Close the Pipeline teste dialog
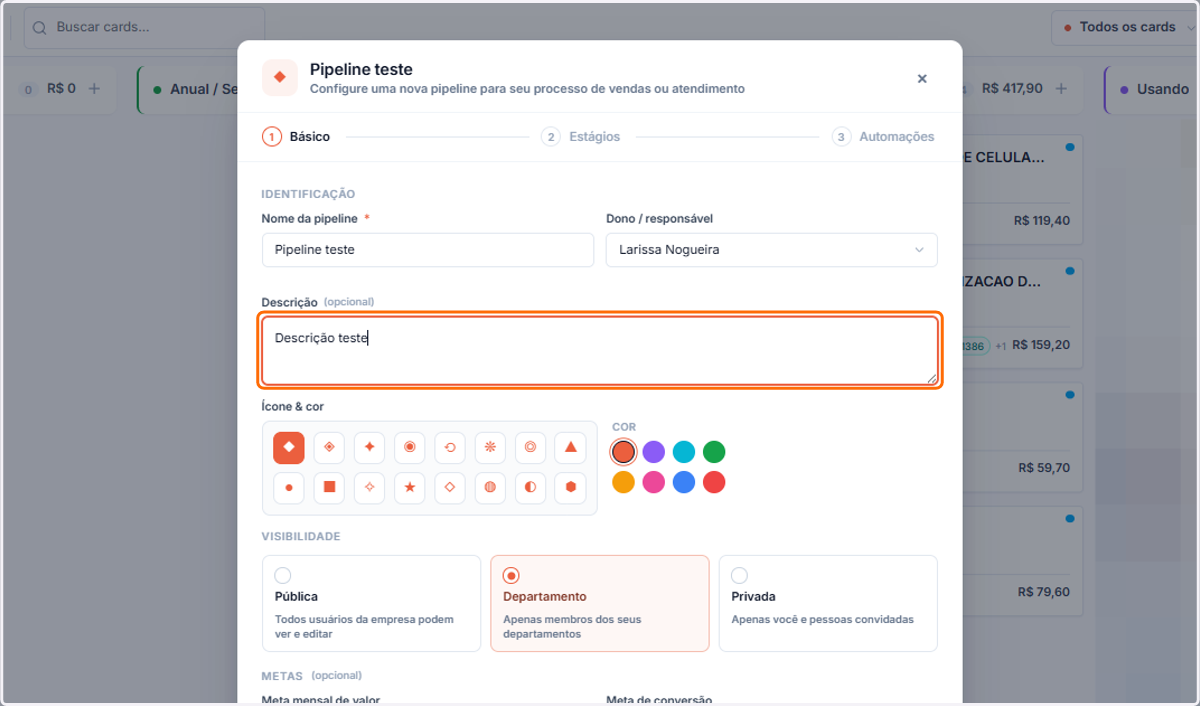This screenshot has height=706, width=1200. click(922, 78)
